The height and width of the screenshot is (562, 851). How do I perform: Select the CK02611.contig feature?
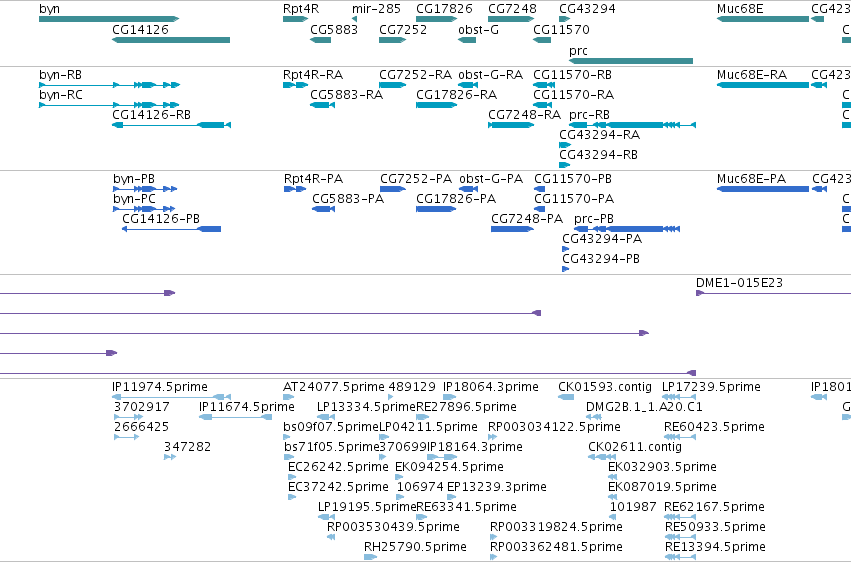point(602,457)
